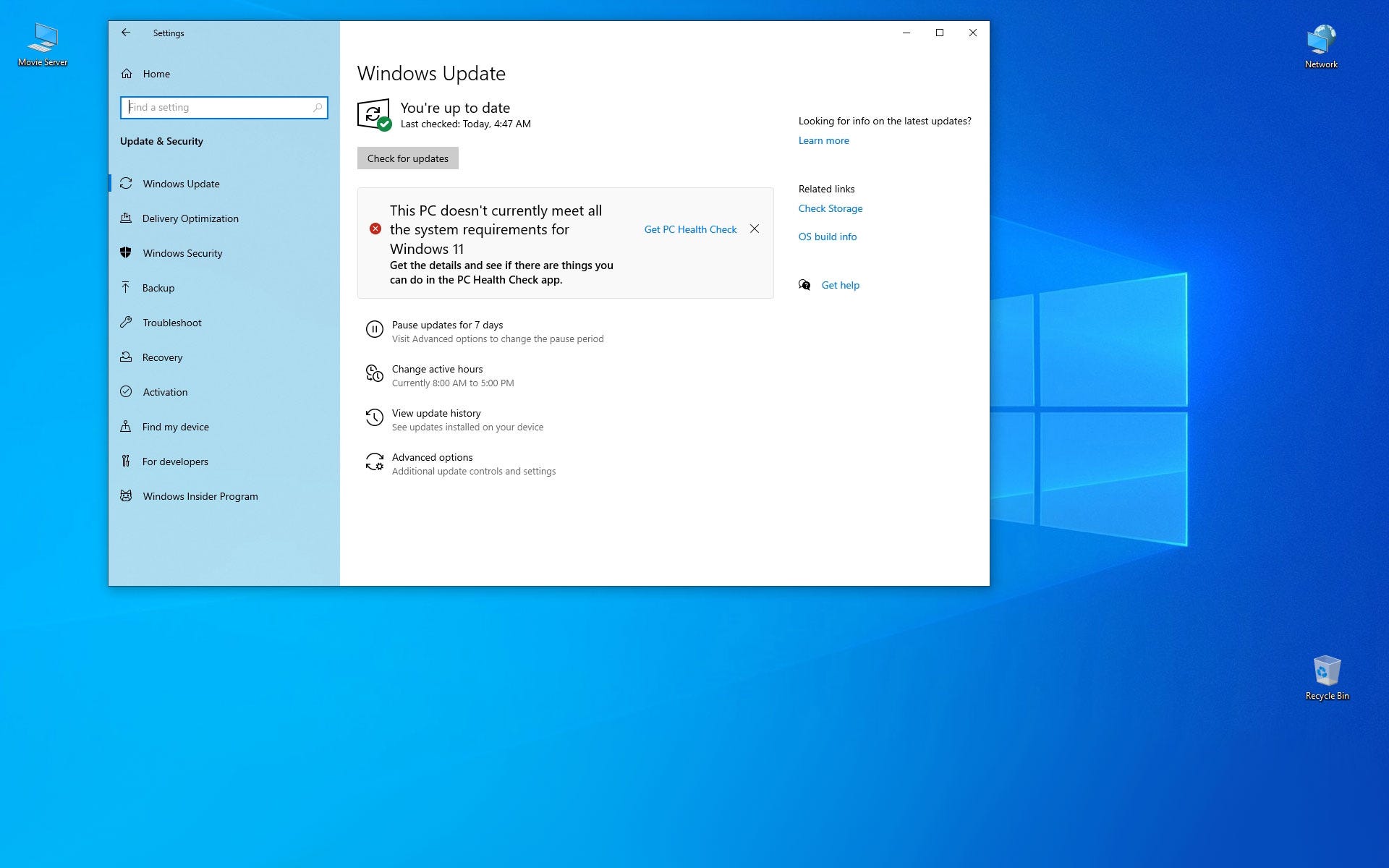Open the Recovery section

pos(224,357)
